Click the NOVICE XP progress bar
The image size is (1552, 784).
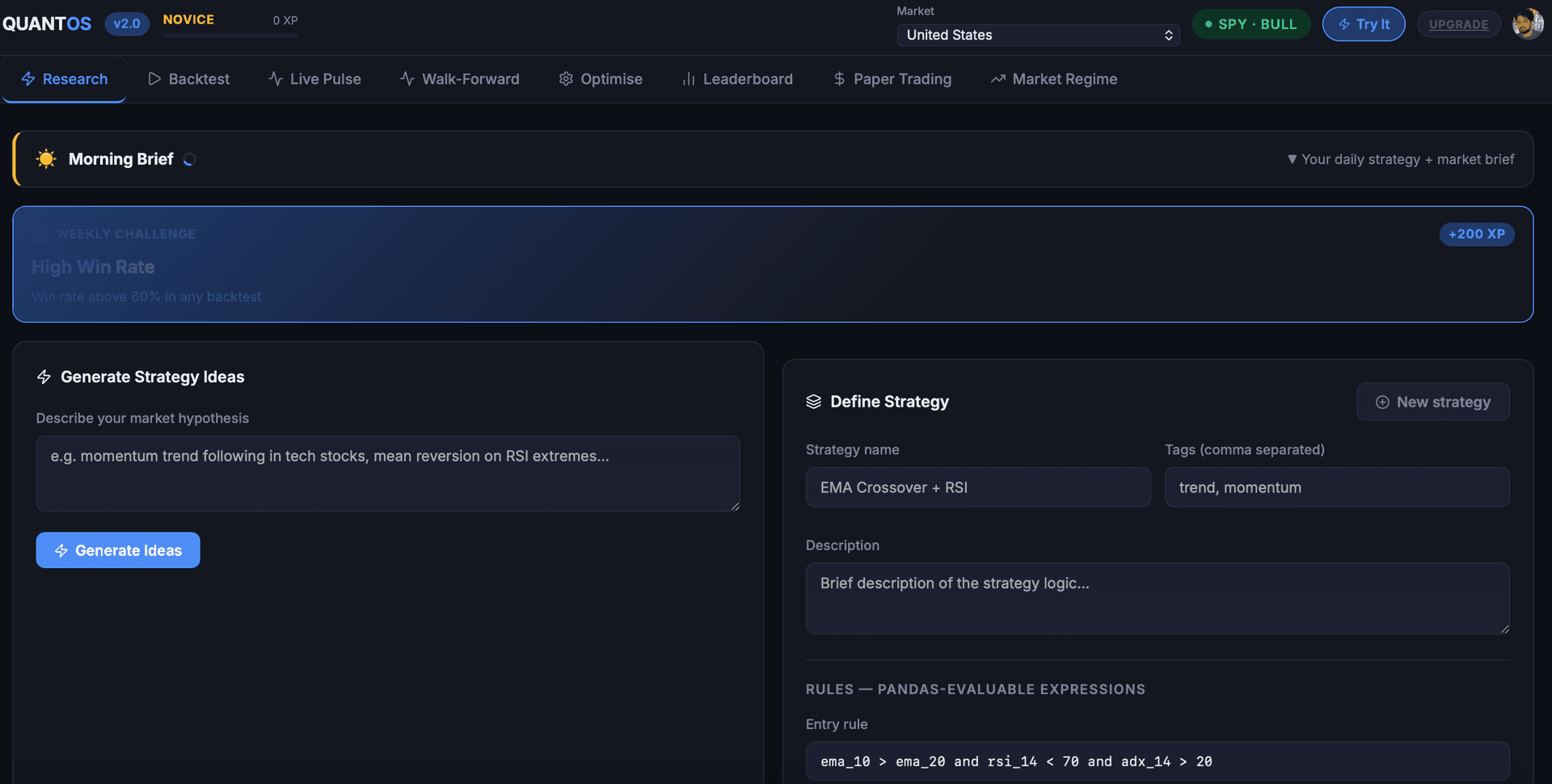[x=230, y=35]
